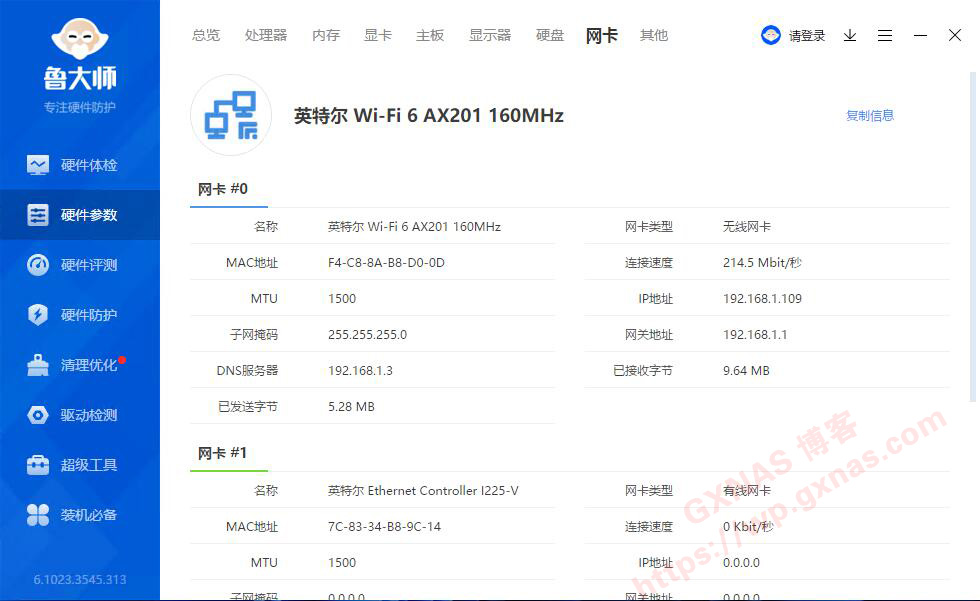Open the 超级工具 toolbox icon
This screenshot has width=980, height=601.
coord(38,465)
